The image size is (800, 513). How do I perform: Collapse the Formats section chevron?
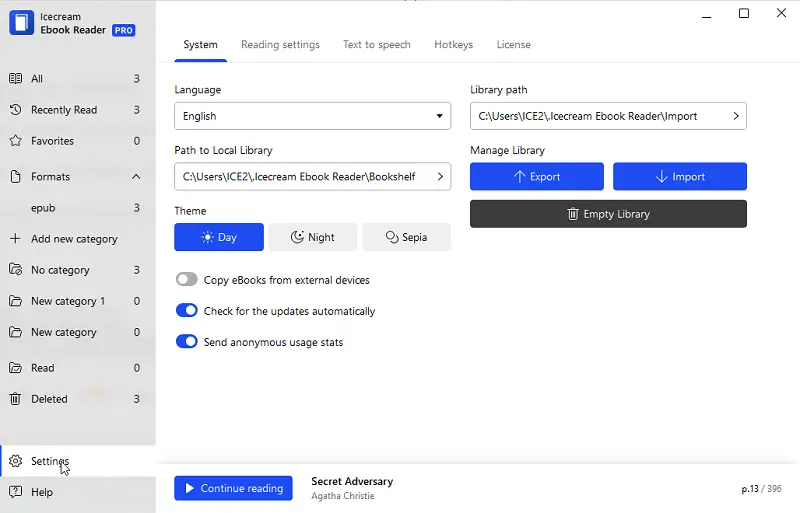click(136, 177)
